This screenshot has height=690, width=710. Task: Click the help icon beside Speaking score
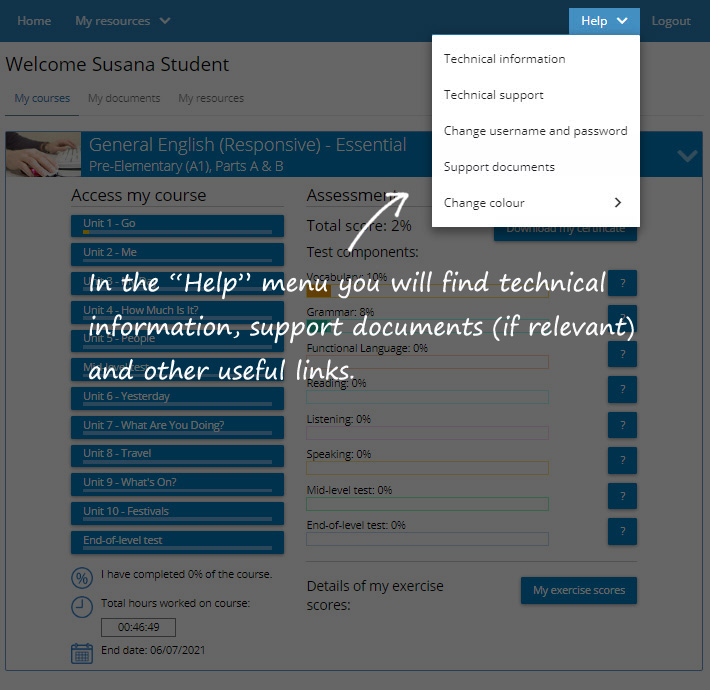pos(622,460)
